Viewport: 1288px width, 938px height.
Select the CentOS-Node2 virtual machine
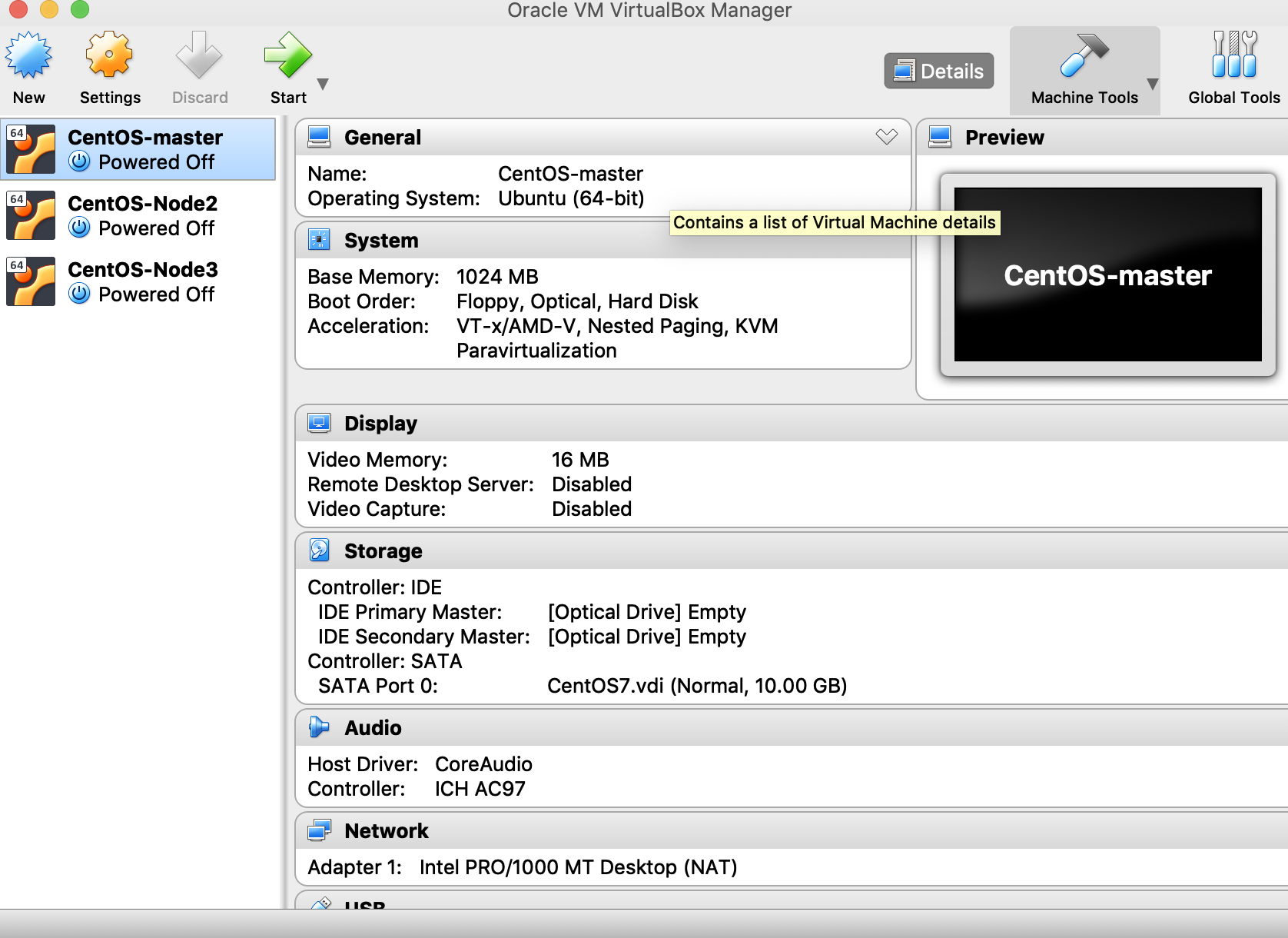pos(138,215)
